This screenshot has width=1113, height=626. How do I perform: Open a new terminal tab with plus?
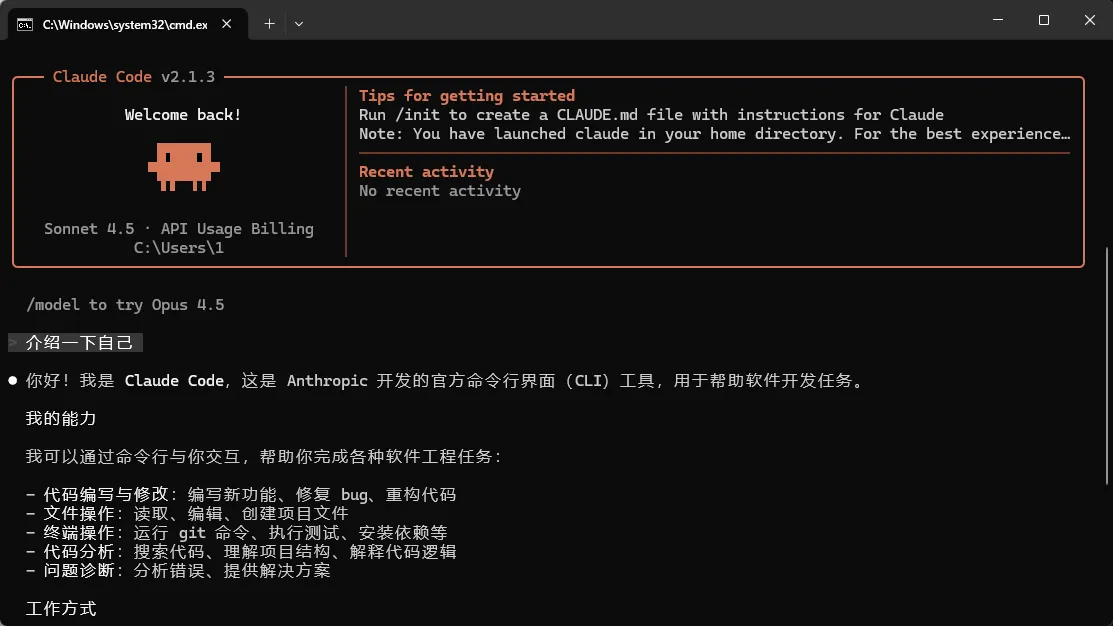tap(269, 24)
